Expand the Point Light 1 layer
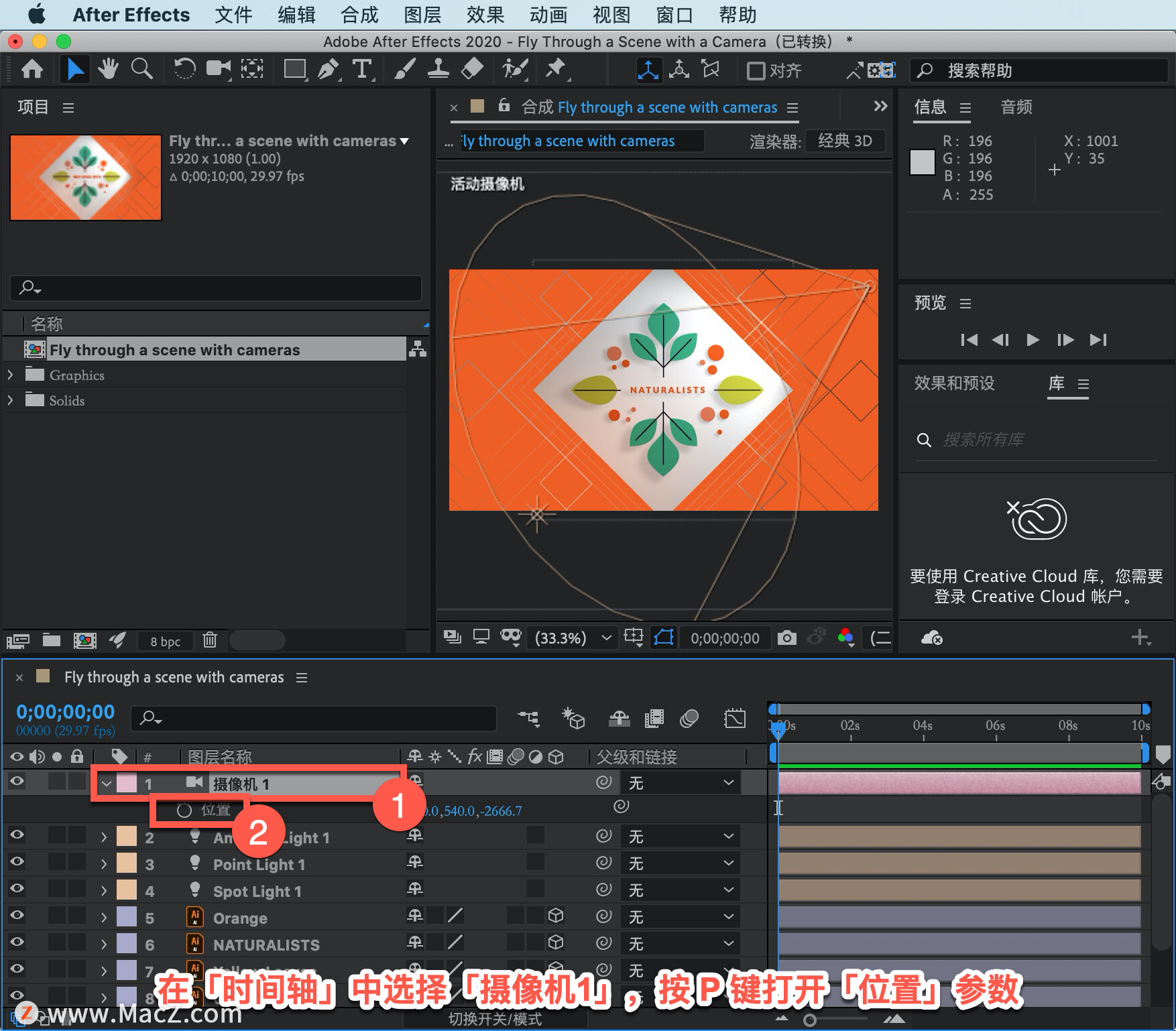The image size is (1176, 1031). point(103,864)
